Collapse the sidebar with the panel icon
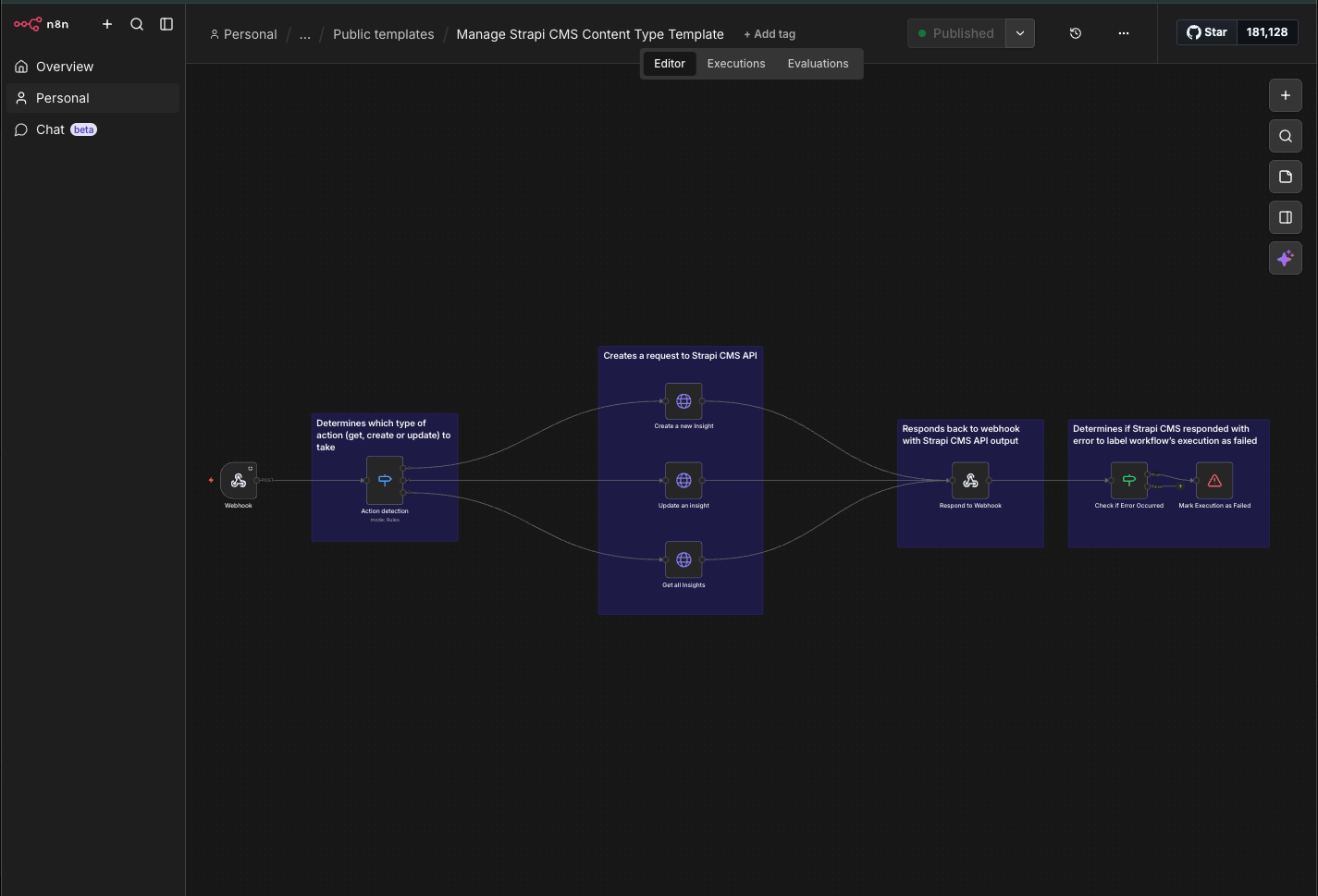Screen dimensions: 1318x896 tap(166, 24)
